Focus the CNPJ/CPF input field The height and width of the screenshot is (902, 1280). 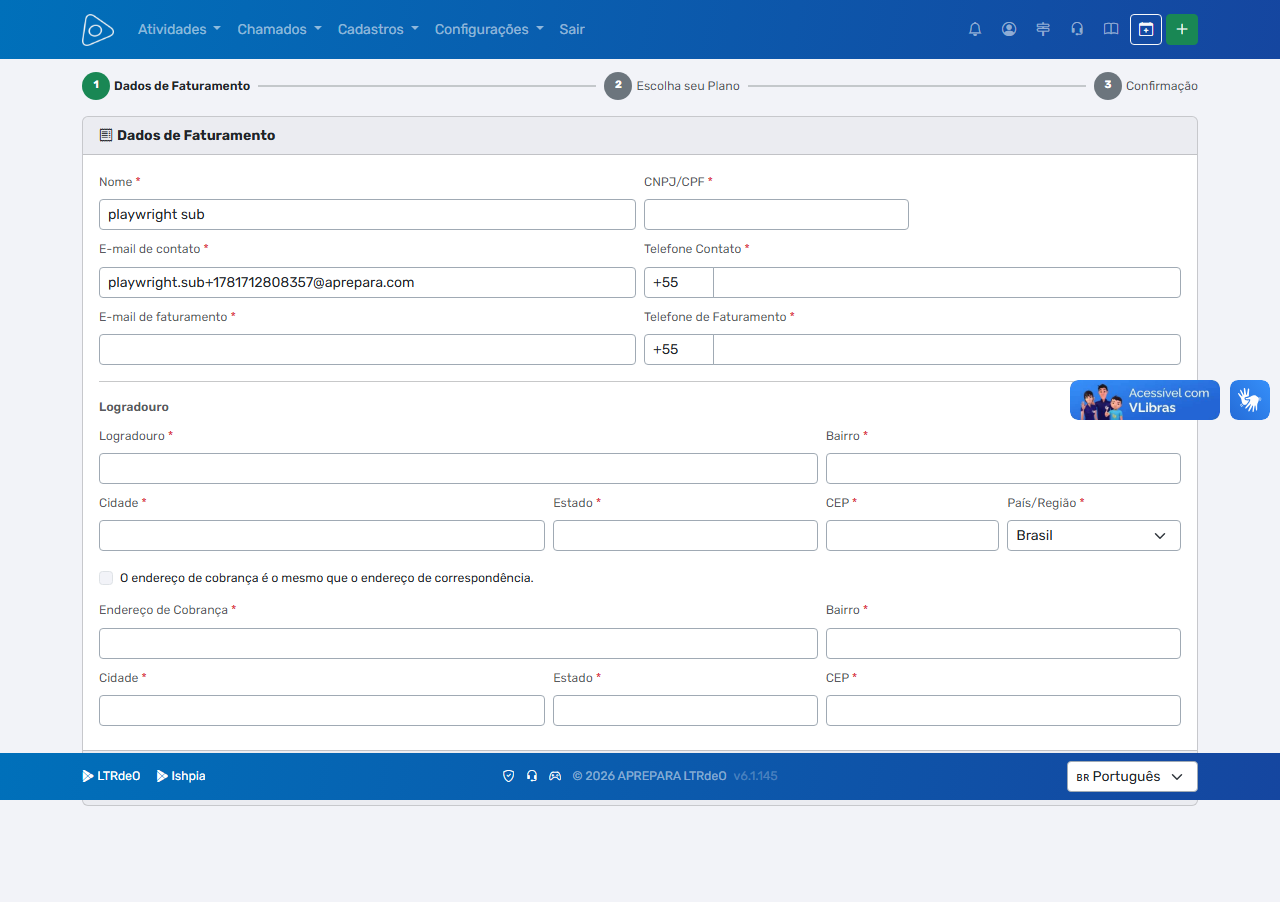click(776, 215)
